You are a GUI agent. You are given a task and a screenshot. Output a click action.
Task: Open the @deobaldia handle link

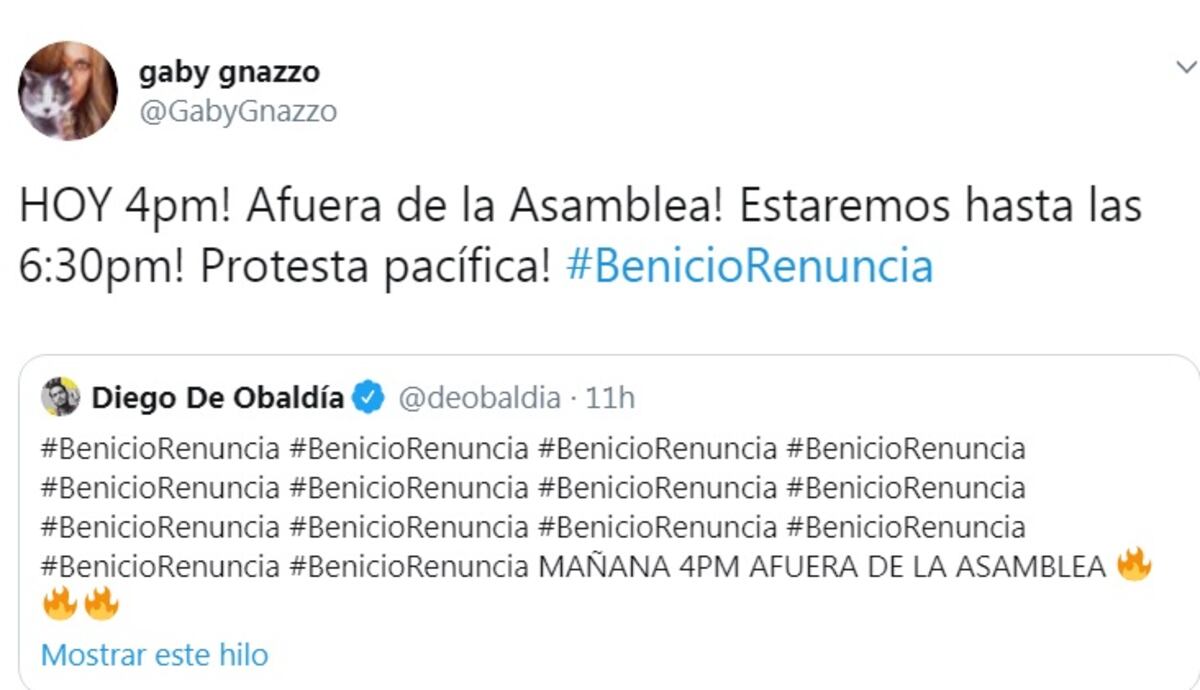click(479, 398)
